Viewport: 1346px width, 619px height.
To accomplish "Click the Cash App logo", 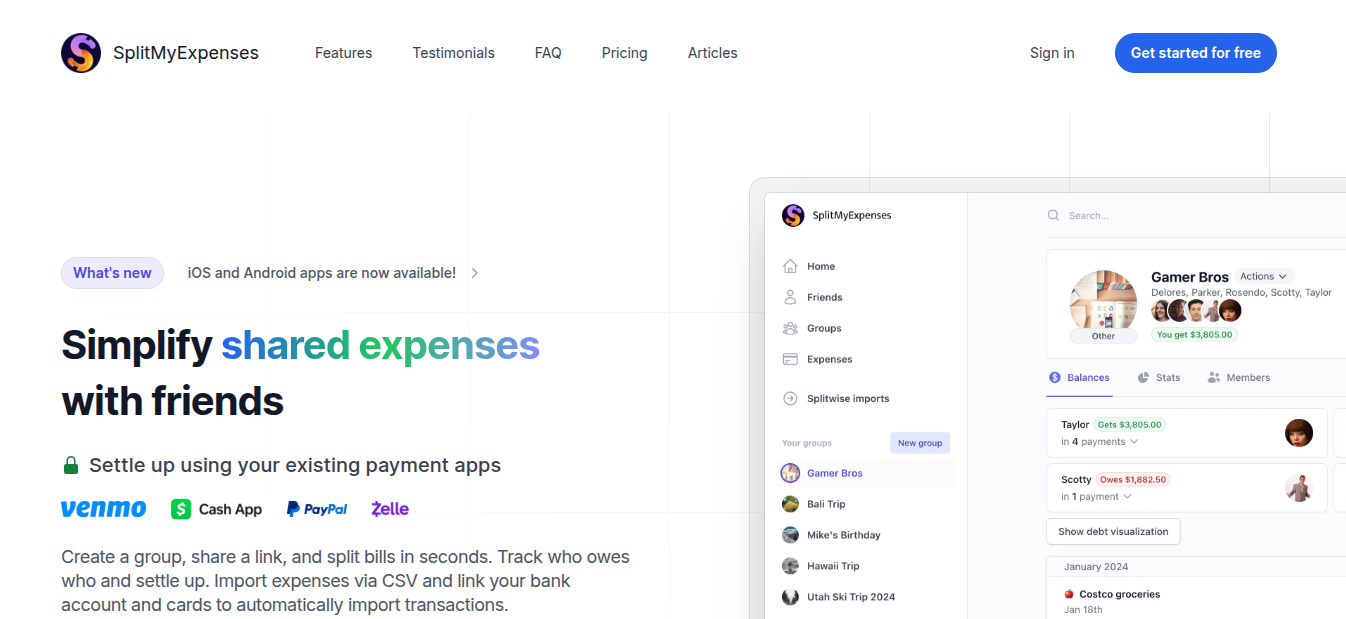I will click(x=216, y=509).
